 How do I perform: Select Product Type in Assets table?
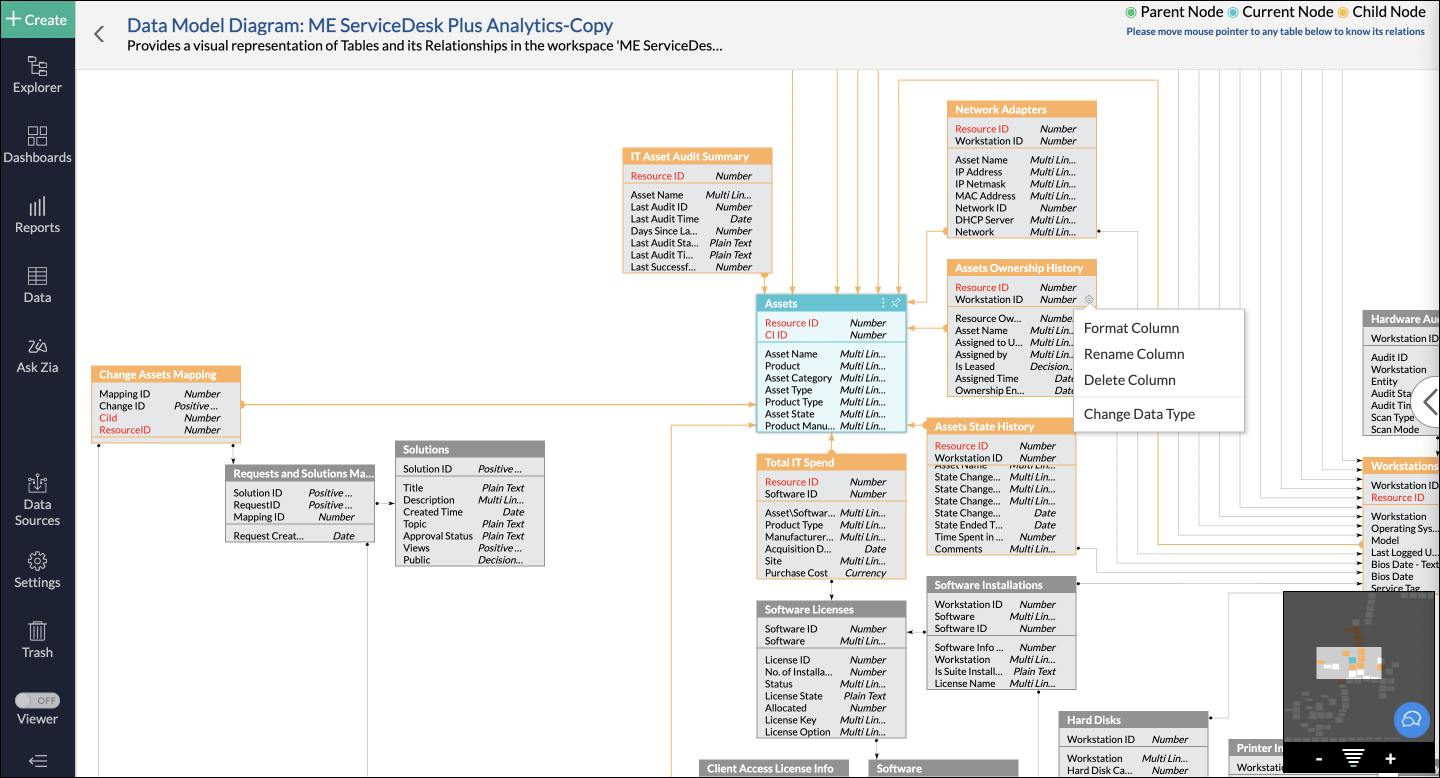(x=831, y=402)
